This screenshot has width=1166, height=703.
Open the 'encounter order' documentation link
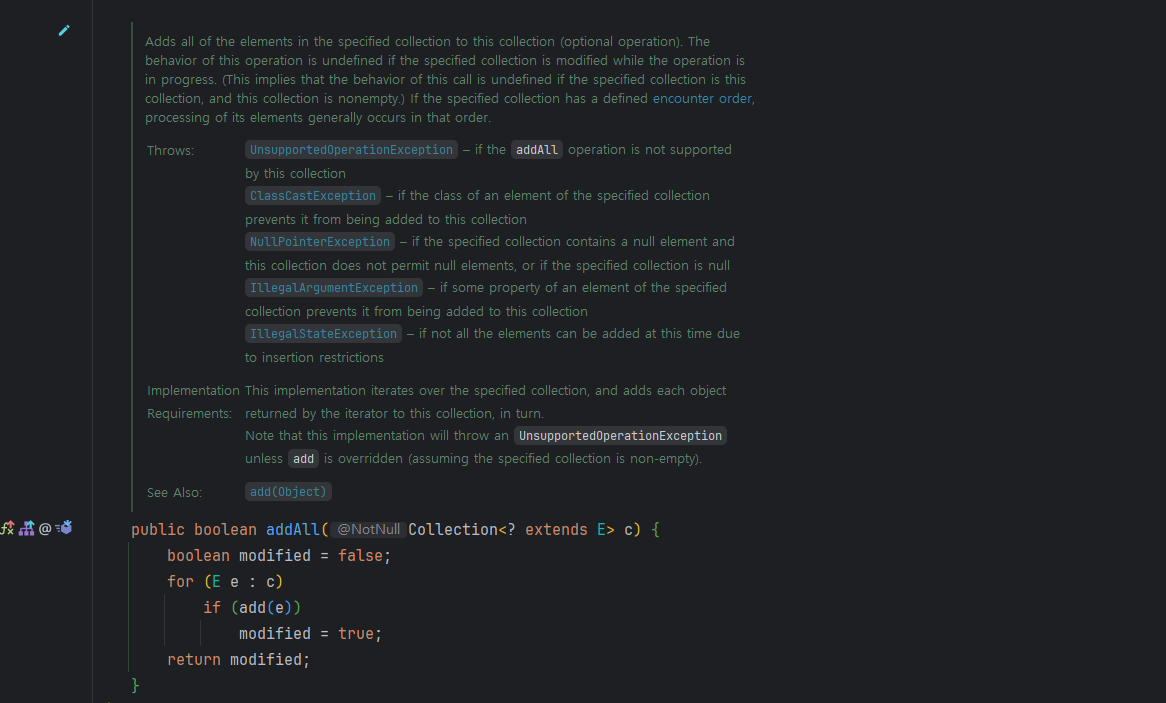point(702,98)
